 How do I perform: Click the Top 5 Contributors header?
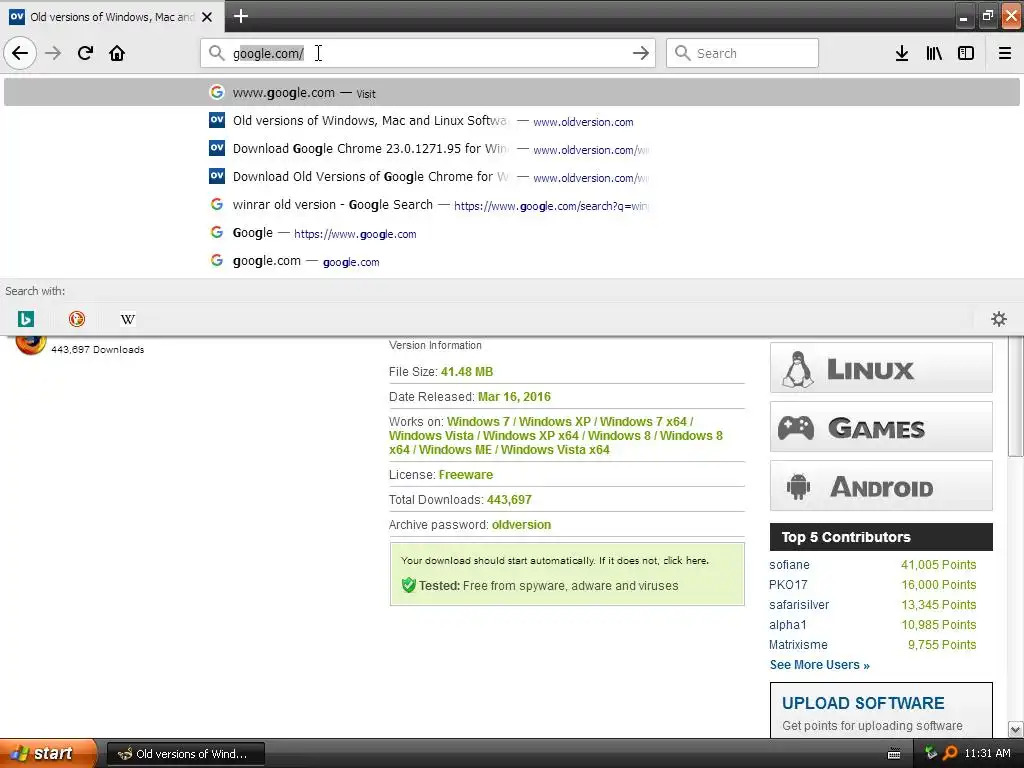tap(881, 537)
